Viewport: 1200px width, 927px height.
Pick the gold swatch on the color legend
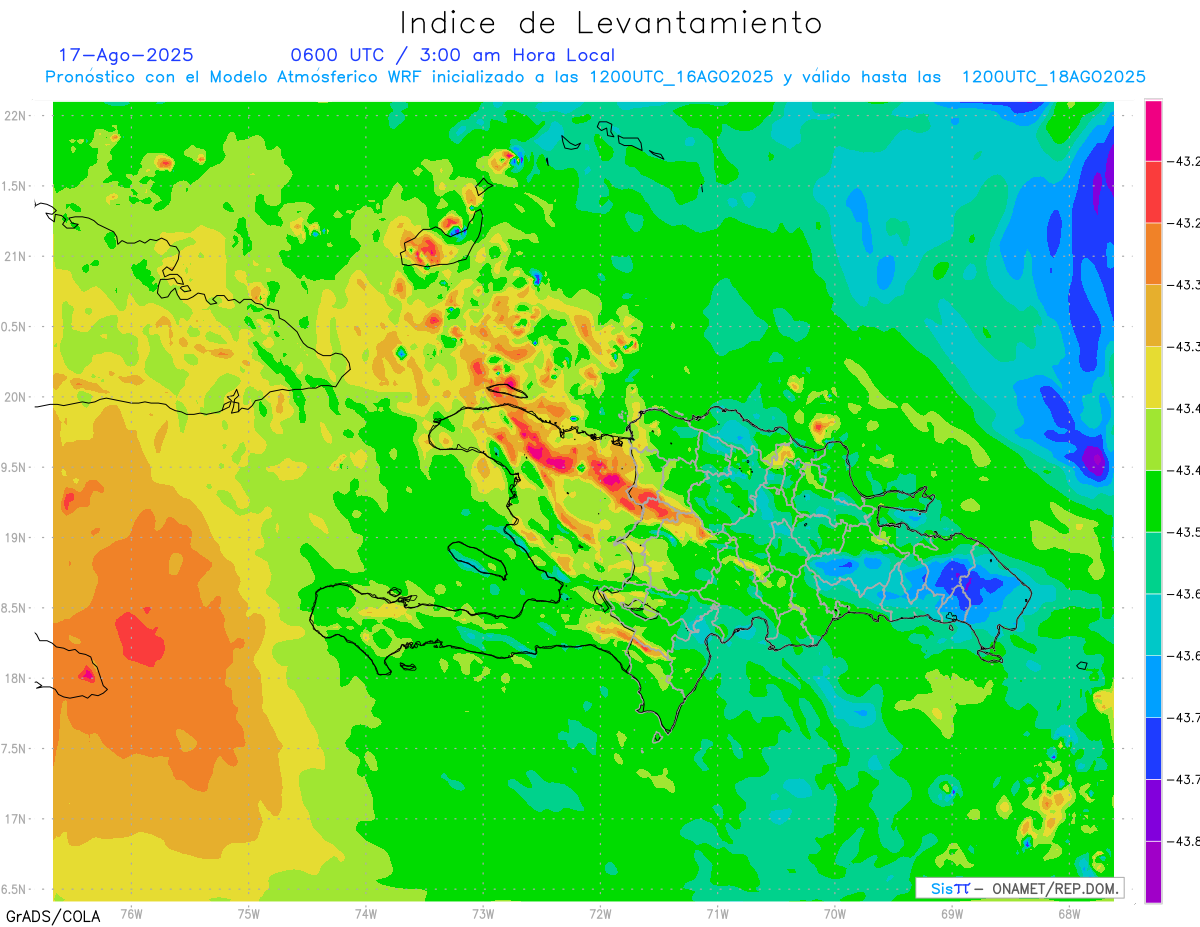[1153, 315]
